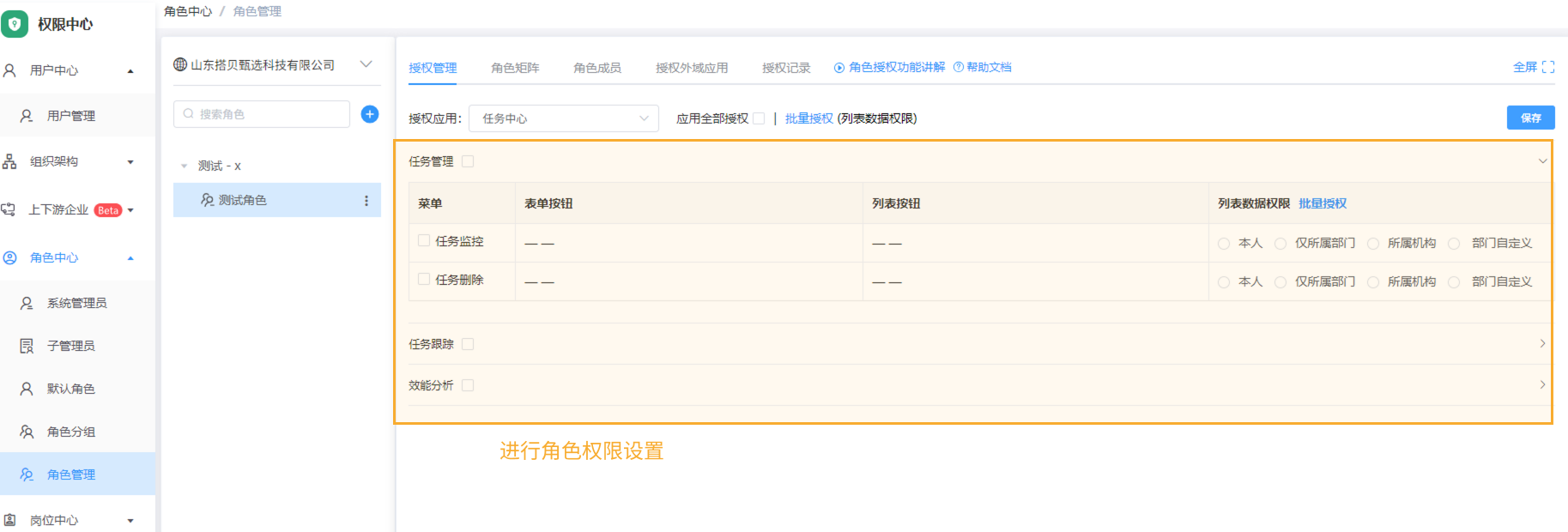Switch to the 角色矩阵 tab
Viewport: 1568px width, 532px height.
[515, 68]
